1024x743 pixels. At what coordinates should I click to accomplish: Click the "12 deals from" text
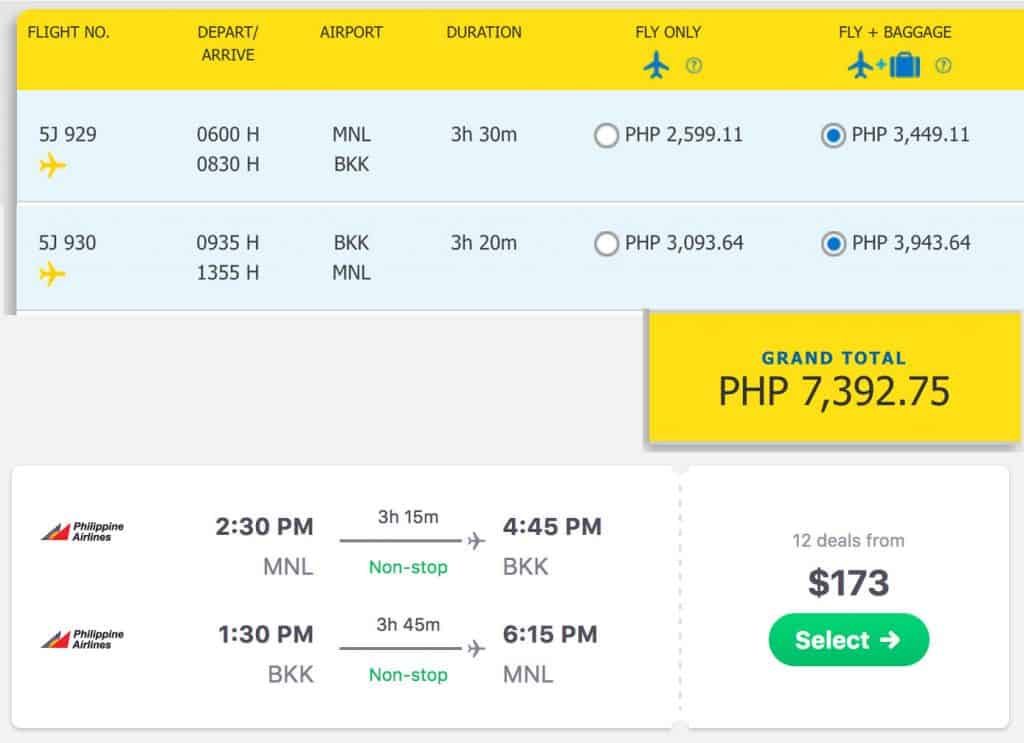tap(848, 541)
